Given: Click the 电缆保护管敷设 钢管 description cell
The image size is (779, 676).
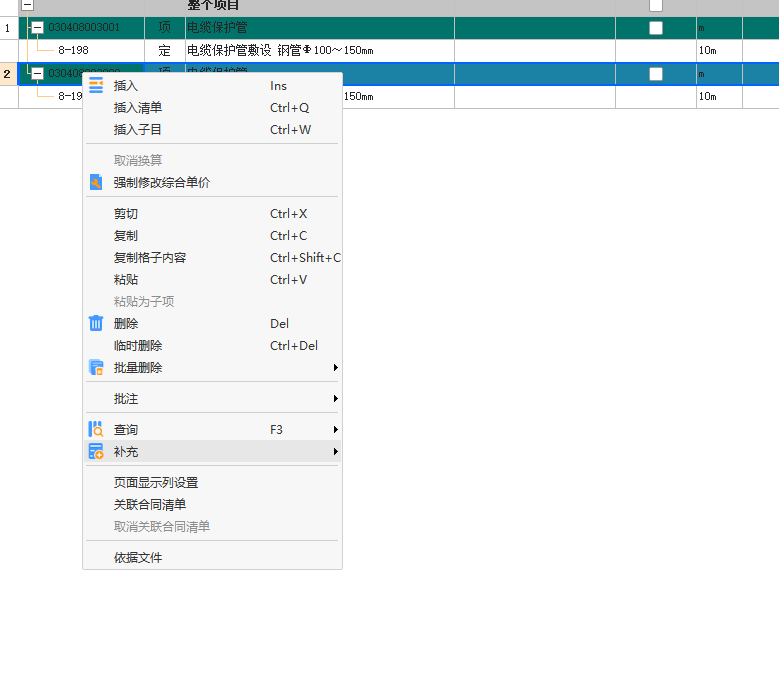Looking at the screenshot, I should click(x=320, y=51).
